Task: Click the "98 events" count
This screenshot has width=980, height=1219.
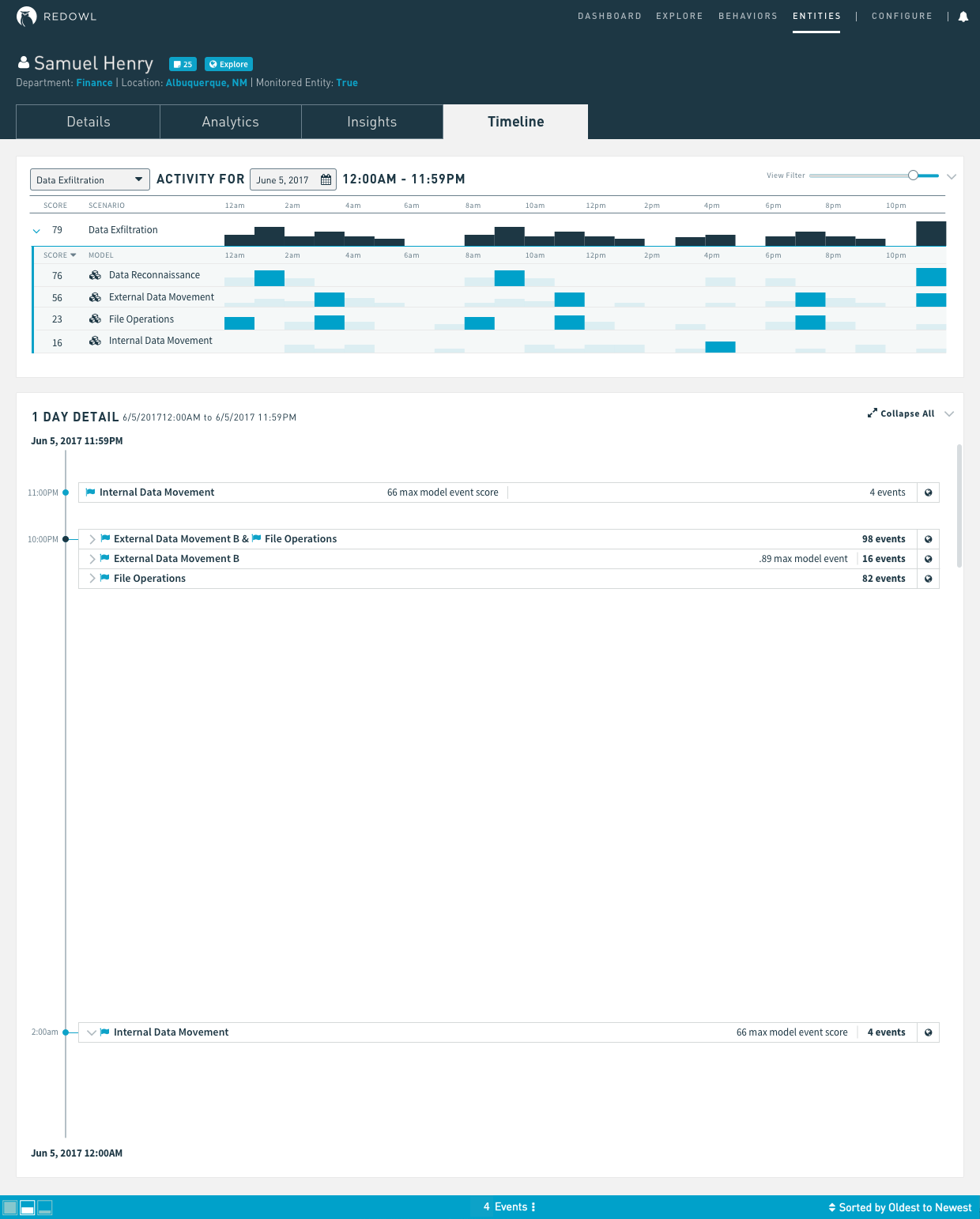Action: [884, 539]
